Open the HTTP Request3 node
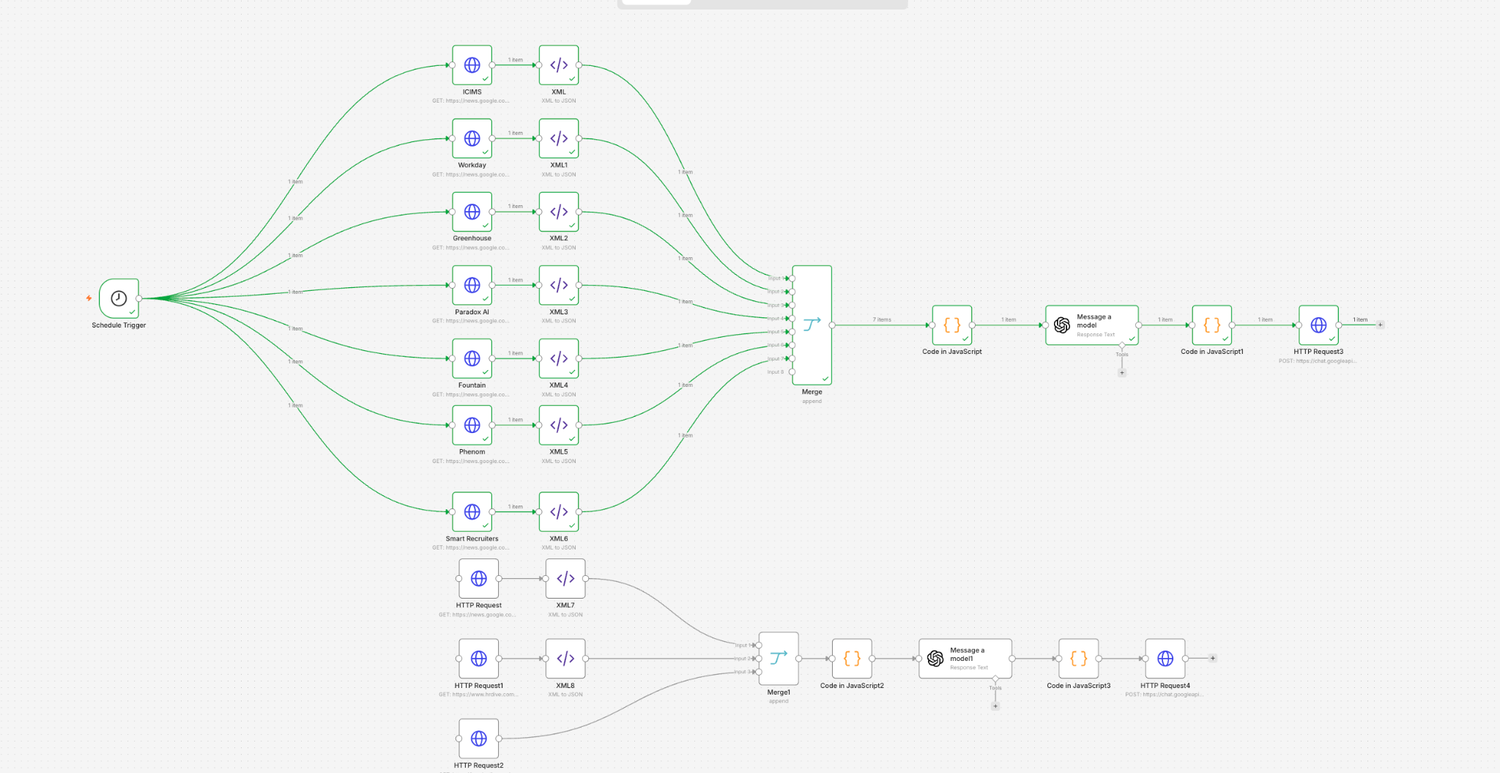Screen dimensions: 1500x773 click(1319, 325)
